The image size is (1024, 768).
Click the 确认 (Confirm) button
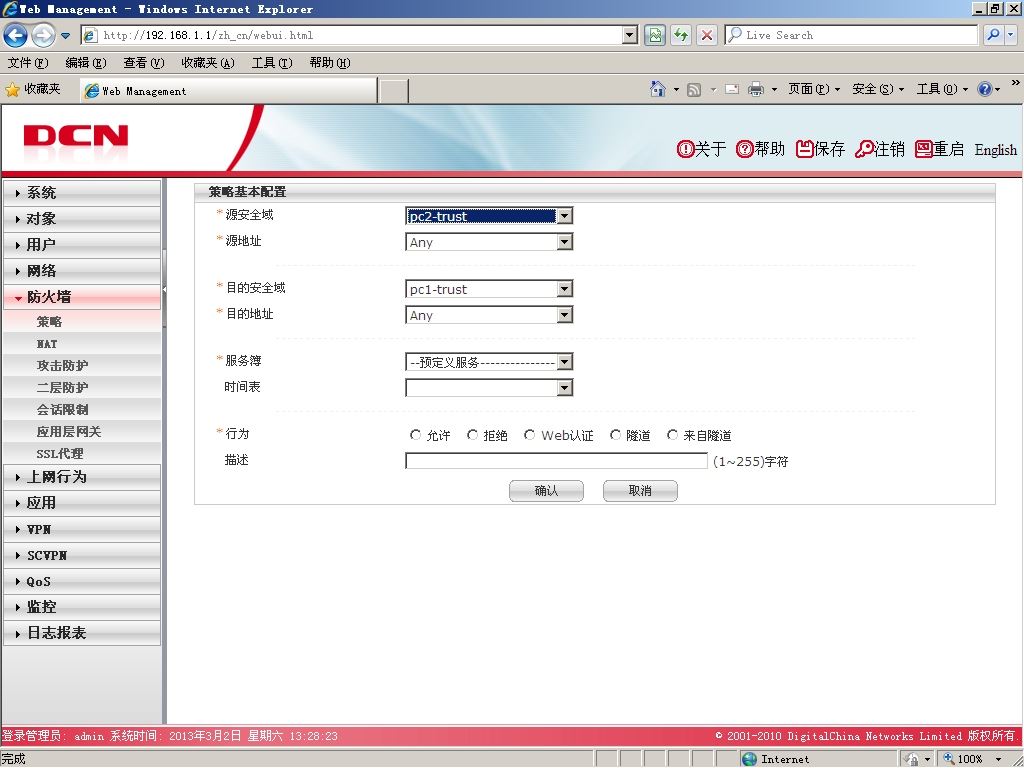click(x=546, y=490)
